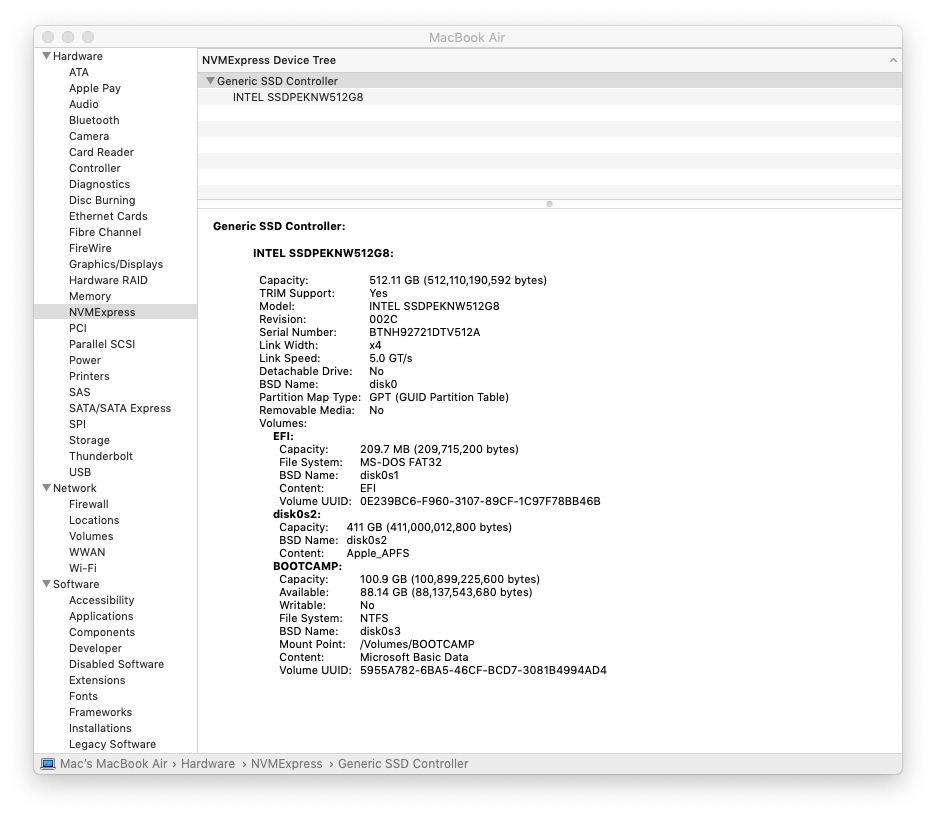Screen dimensions: 936x816
Task: Select INTEL SSDPEKNW512G8 in device tree
Action: tap(298, 97)
